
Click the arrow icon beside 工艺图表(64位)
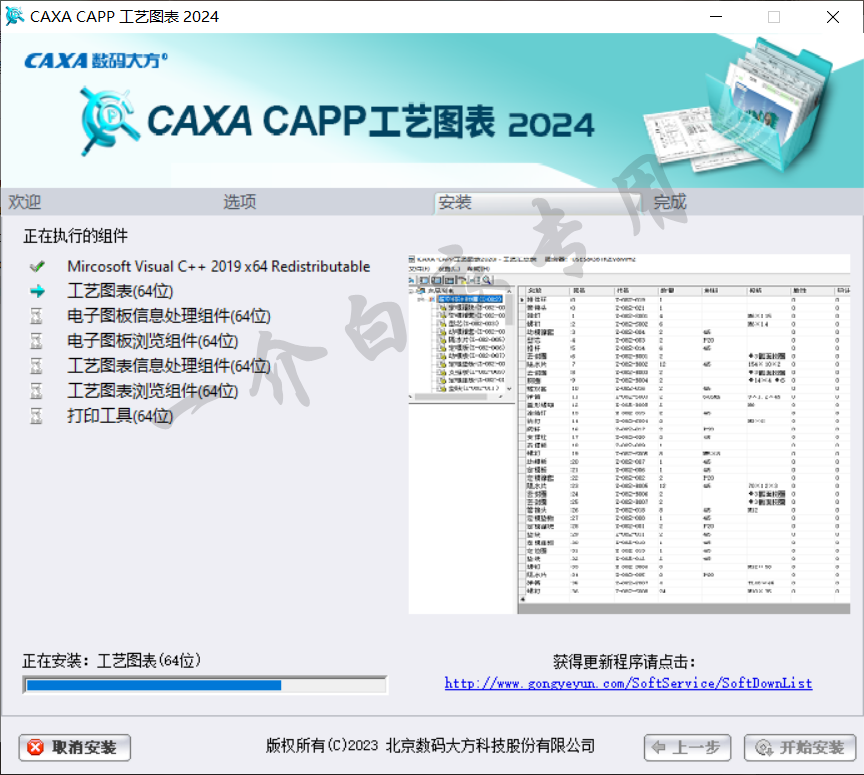click(x=37, y=291)
